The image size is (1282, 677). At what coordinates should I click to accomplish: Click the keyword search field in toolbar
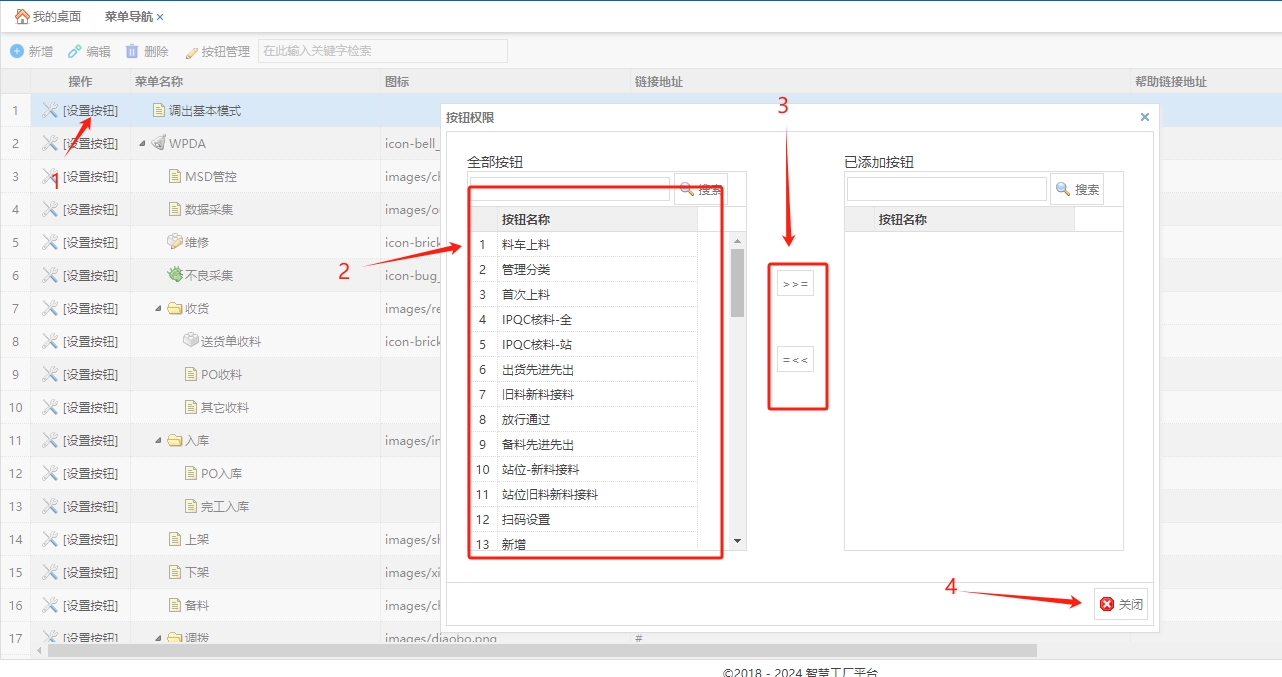382,51
